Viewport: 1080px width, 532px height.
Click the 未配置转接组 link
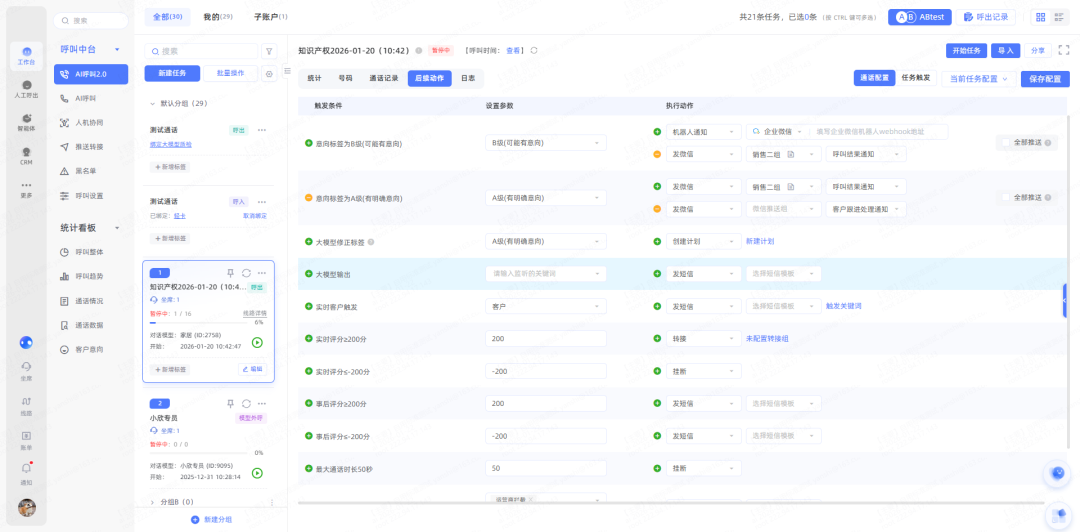[768, 339]
